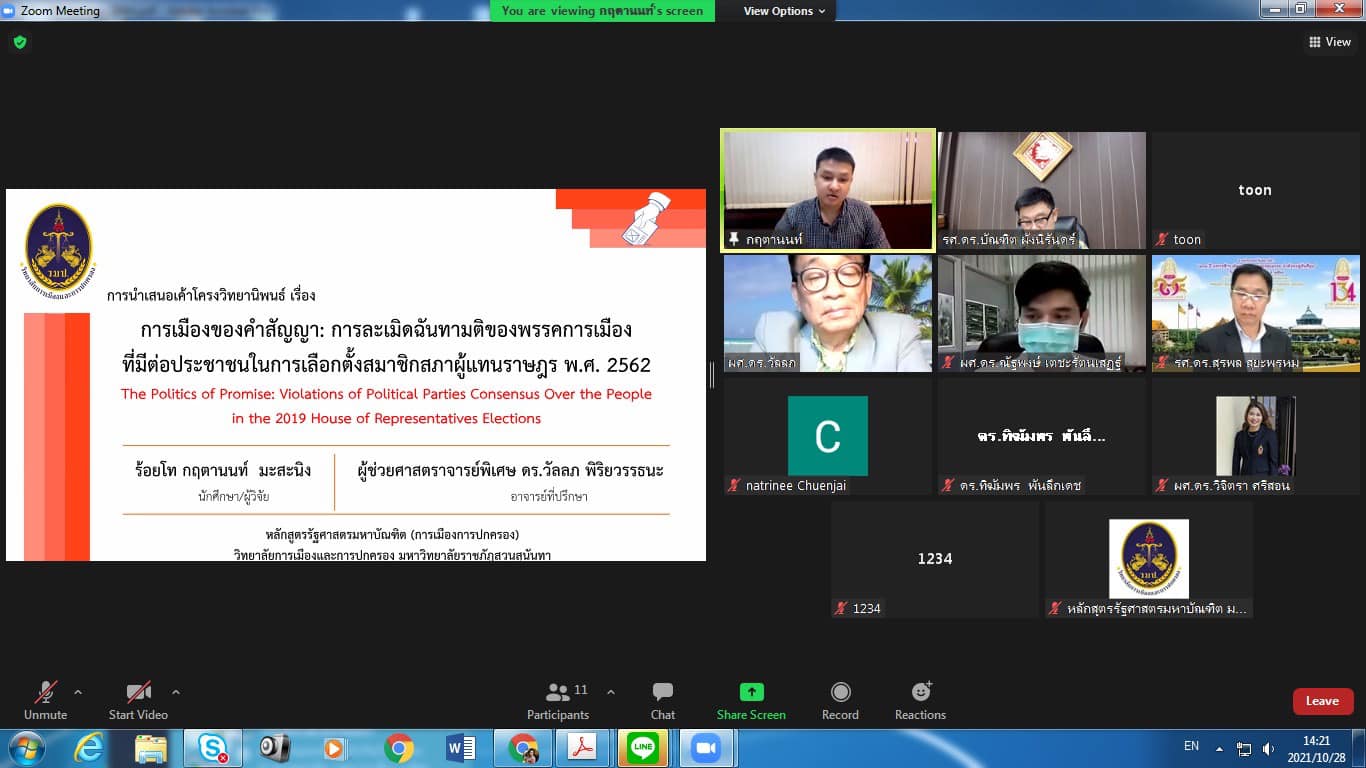
Task: Click the screen-viewing notification banner
Action: [x=602, y=11]
